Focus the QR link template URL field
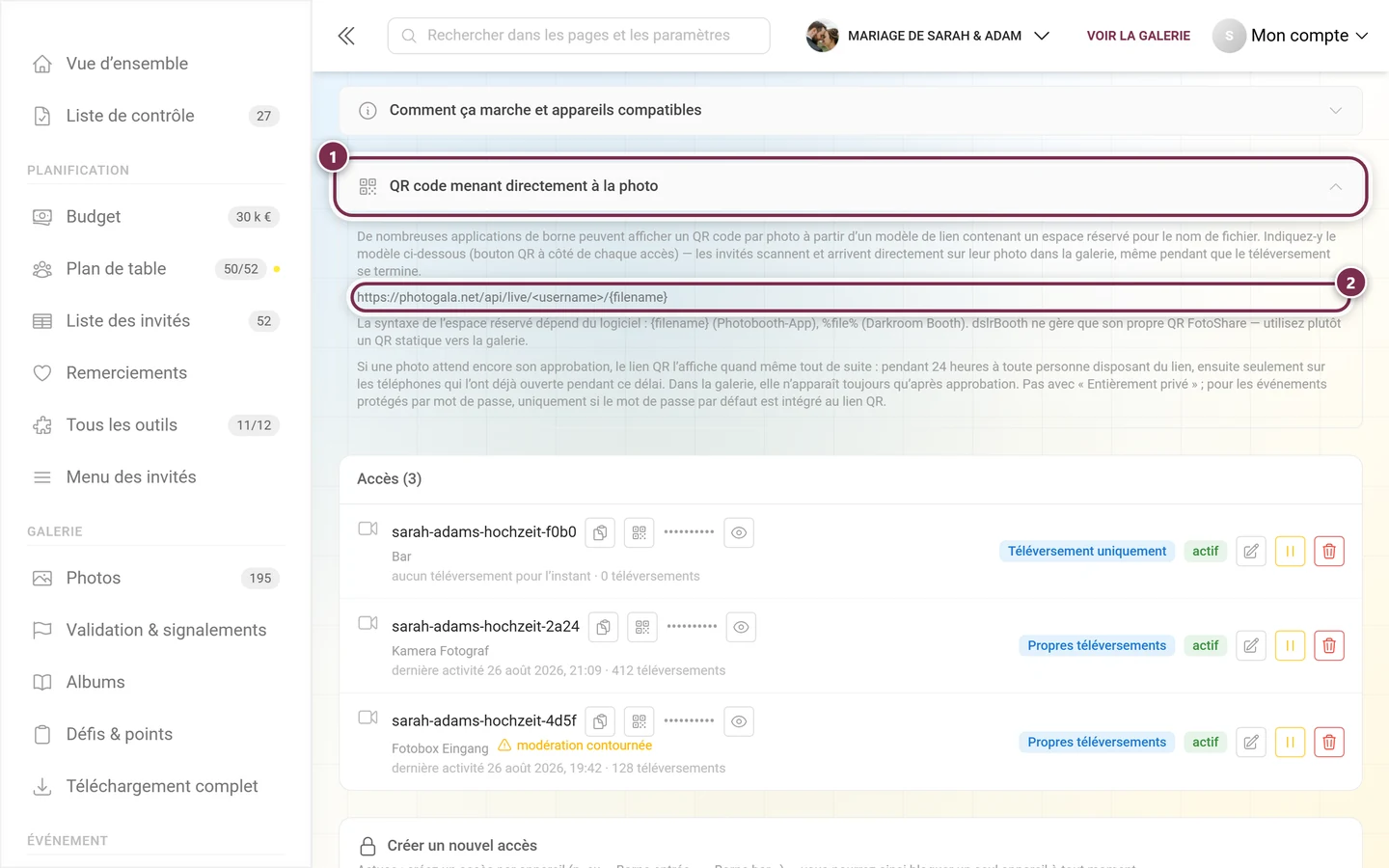 pyautogui.click(x=851, y=297)
